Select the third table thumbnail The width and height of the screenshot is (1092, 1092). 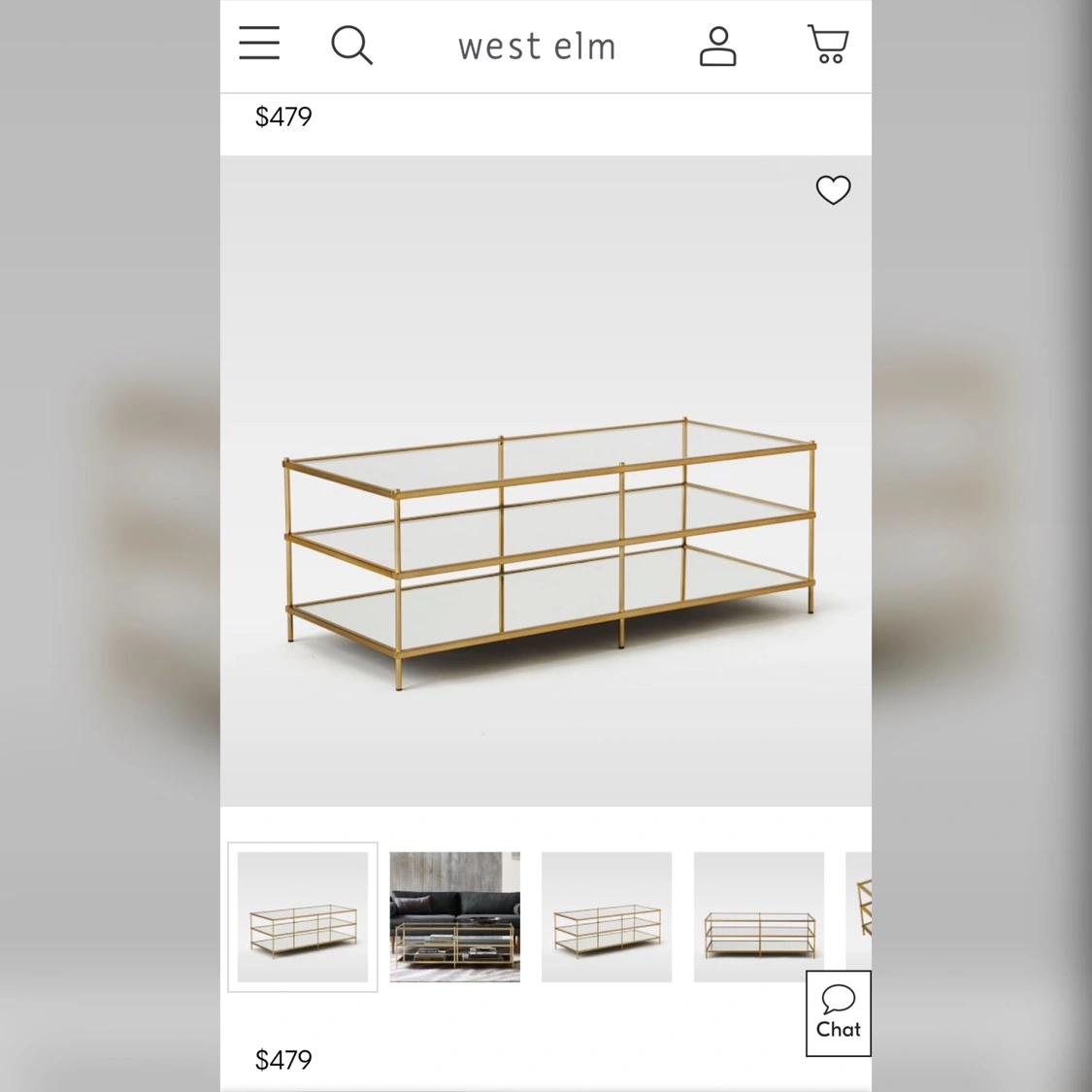click(x=607, y=917)
